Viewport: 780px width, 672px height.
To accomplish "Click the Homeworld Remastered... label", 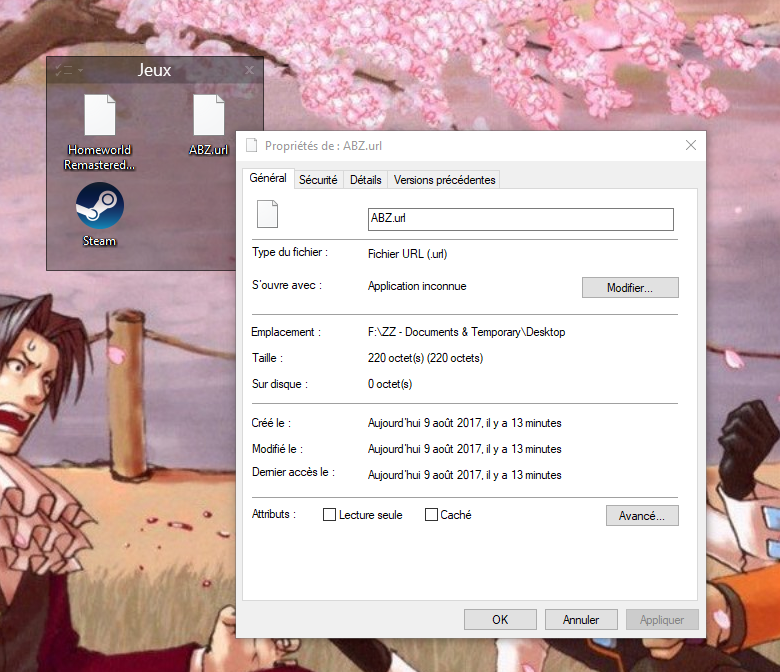I will (99, 157).
